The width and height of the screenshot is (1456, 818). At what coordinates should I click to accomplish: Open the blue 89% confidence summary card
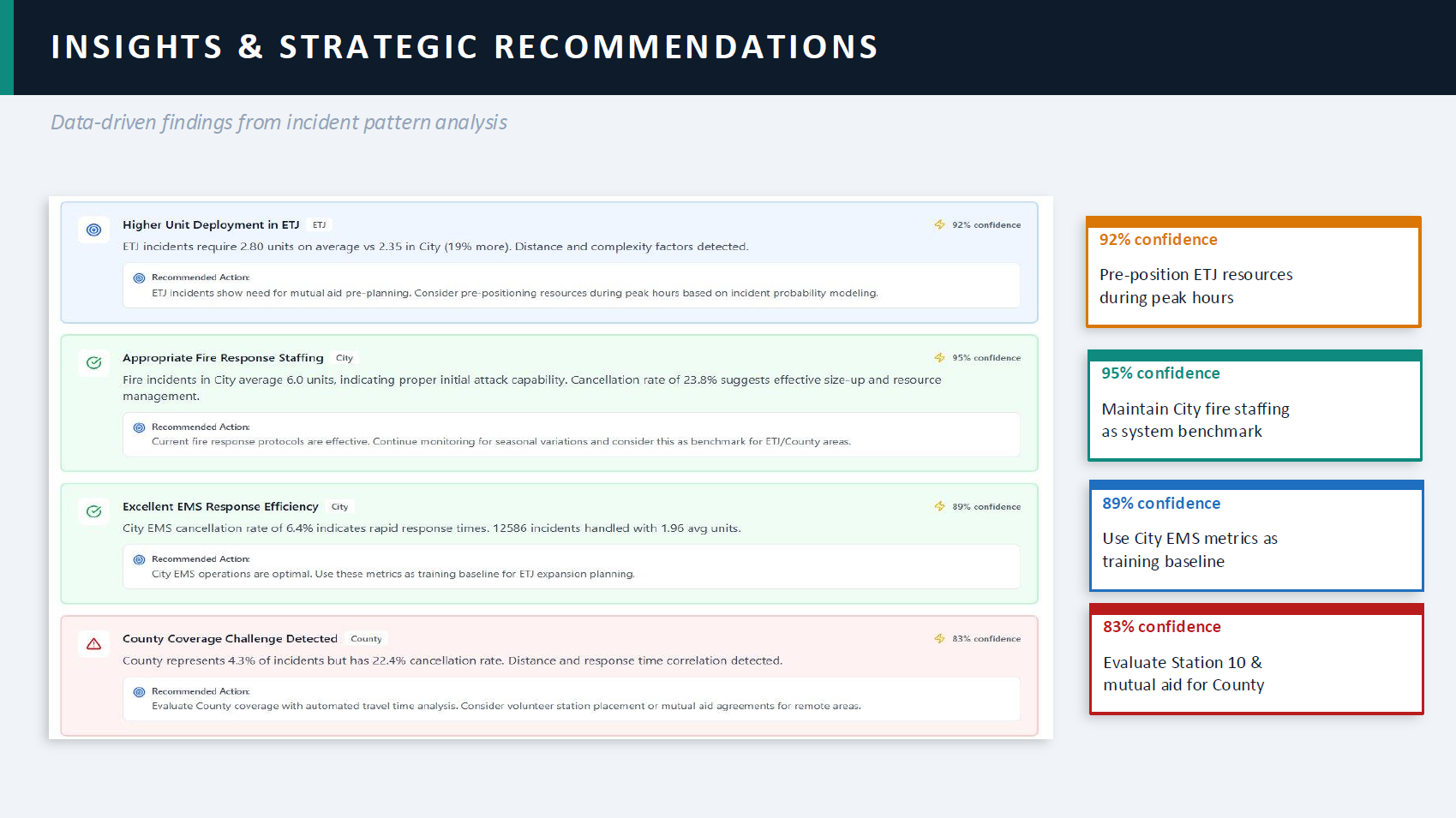pyautogui.click(x=1255, y=536)
